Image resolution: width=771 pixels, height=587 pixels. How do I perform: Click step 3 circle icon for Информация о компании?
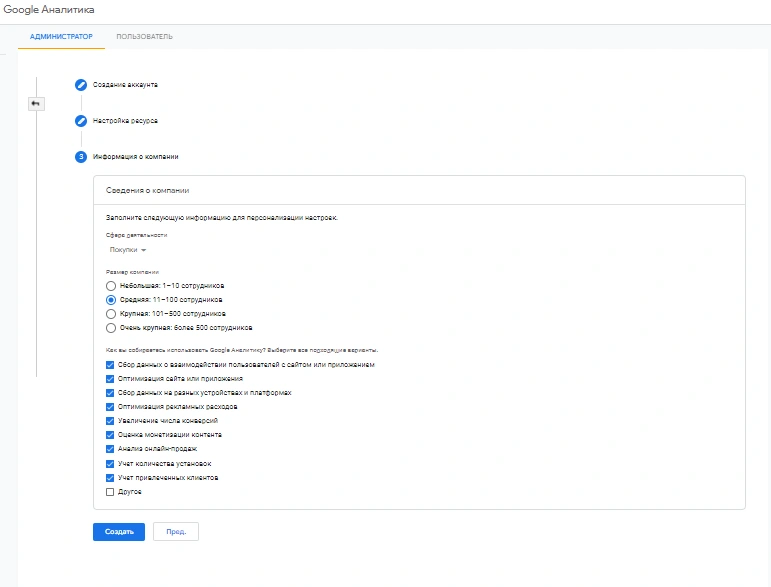click(x=81, y=157)
